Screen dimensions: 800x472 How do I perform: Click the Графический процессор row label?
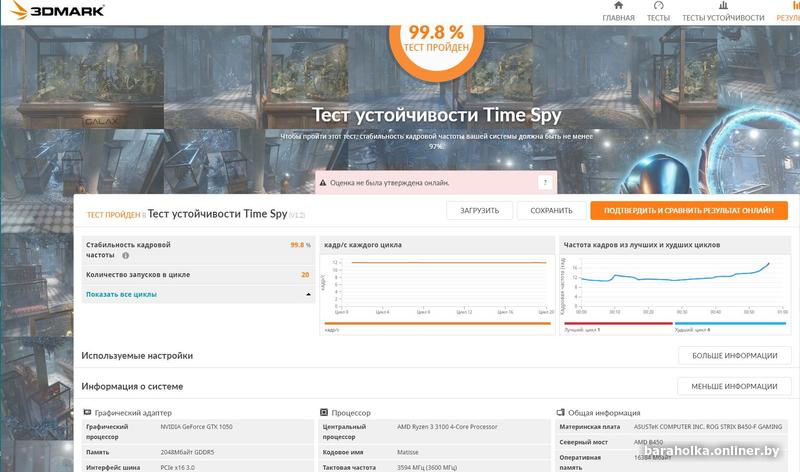click(107, 432)
